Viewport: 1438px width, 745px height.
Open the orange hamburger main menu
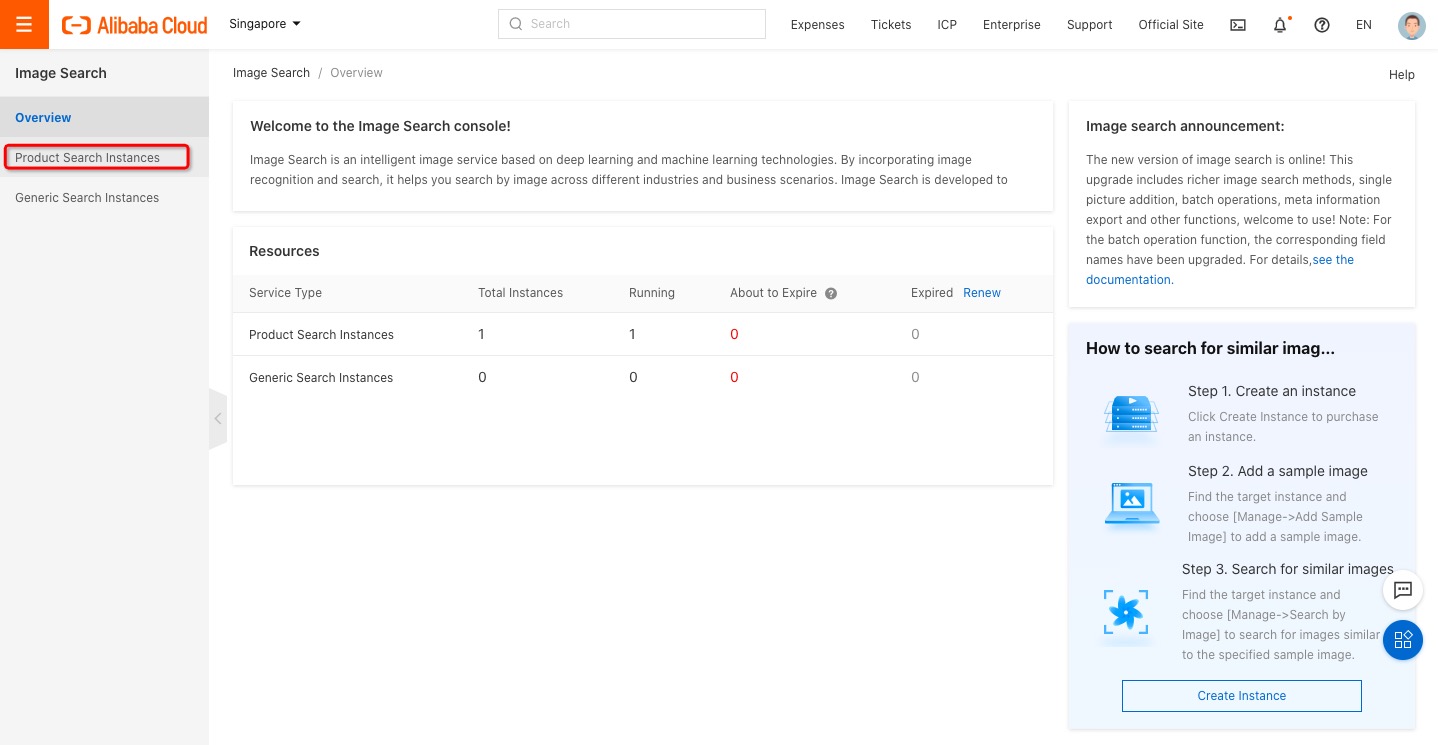pos(24,24)
